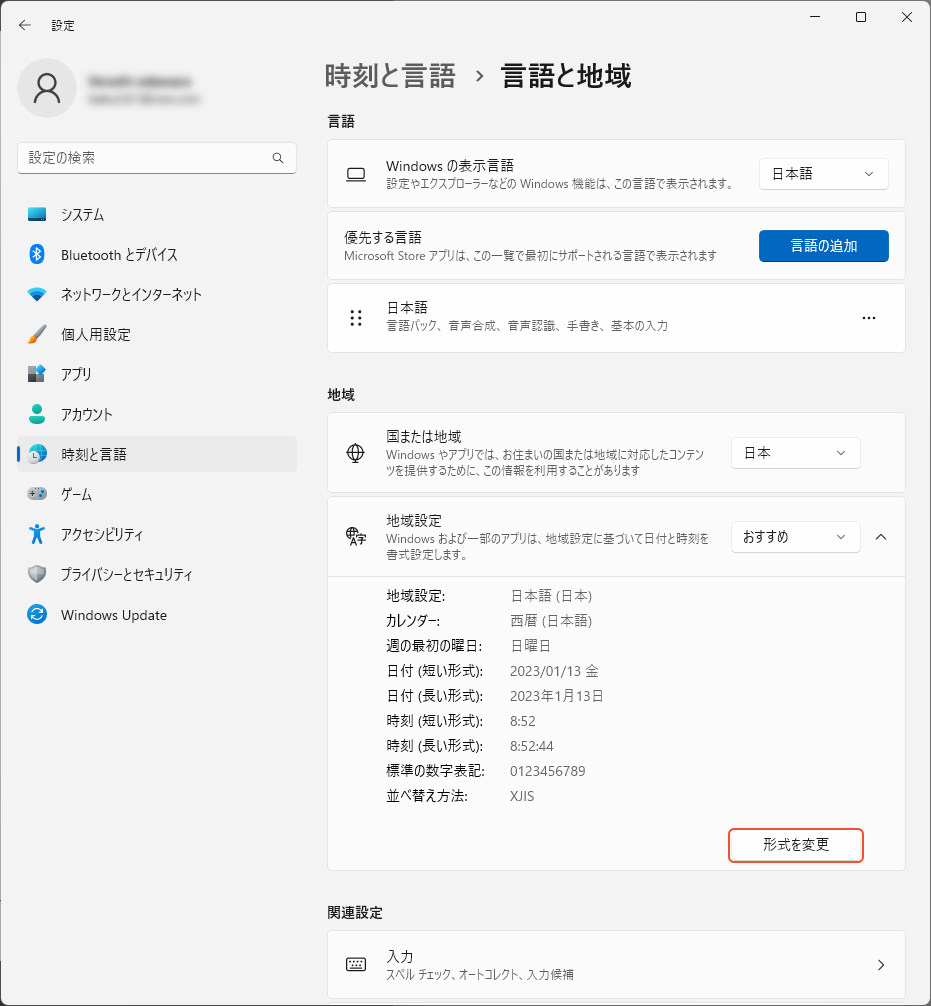931x1006 pixels.
Task: Open the Windows の表示言語 dropdown
Action: (x=823, y=174)
